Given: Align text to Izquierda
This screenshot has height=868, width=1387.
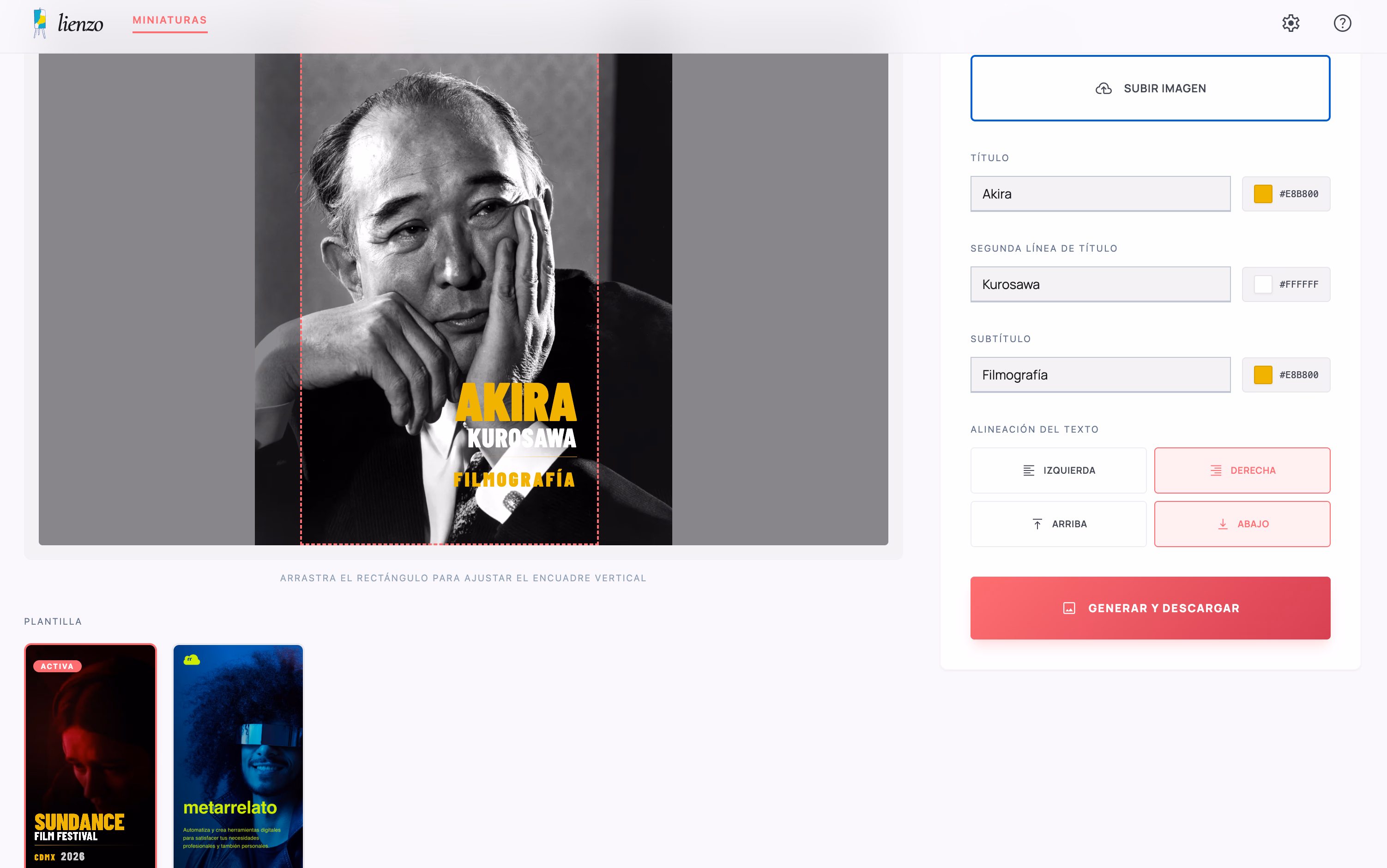Looking at the screenshot, I should click(x=1058, y=470).
